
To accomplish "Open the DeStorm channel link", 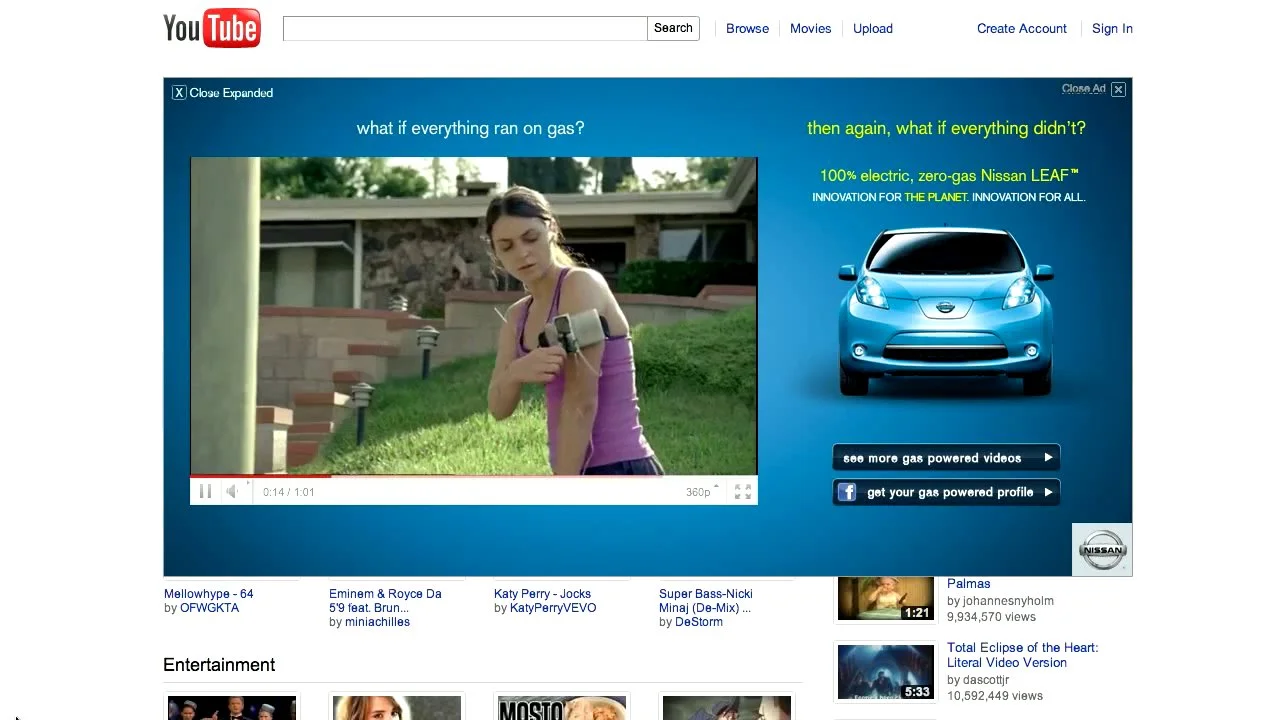I will [x=699, y=622].
